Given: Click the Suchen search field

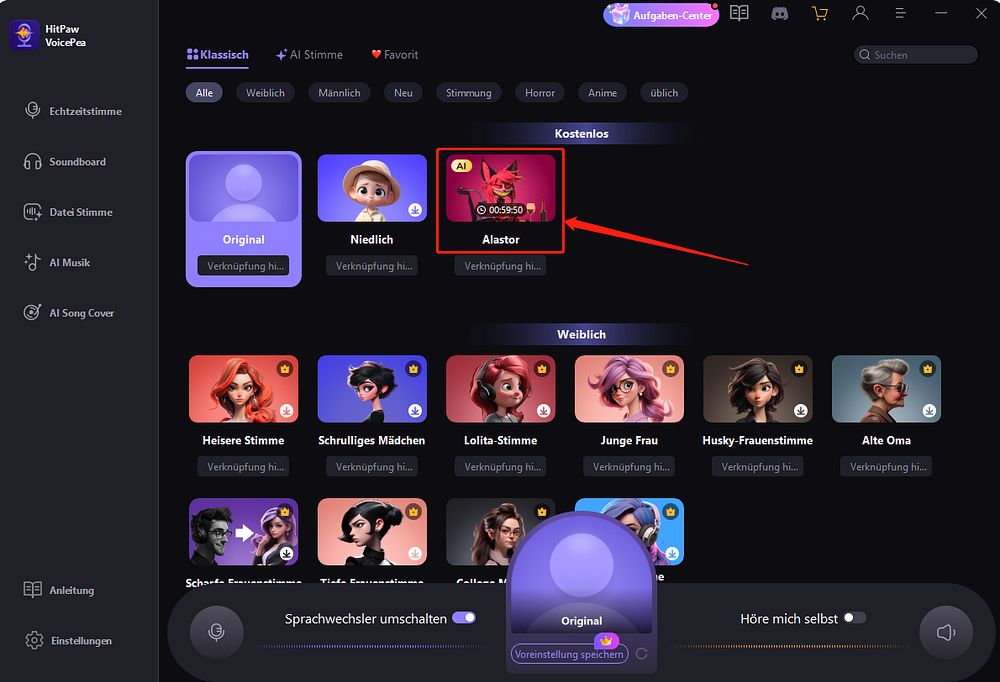Looking at the screenshot, I should click(915, 55).
